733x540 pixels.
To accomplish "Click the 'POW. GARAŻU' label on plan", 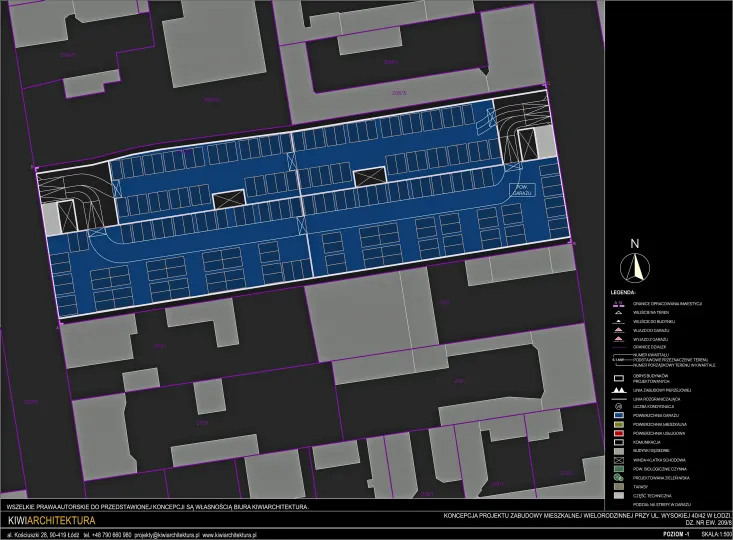I will [523, 189].
